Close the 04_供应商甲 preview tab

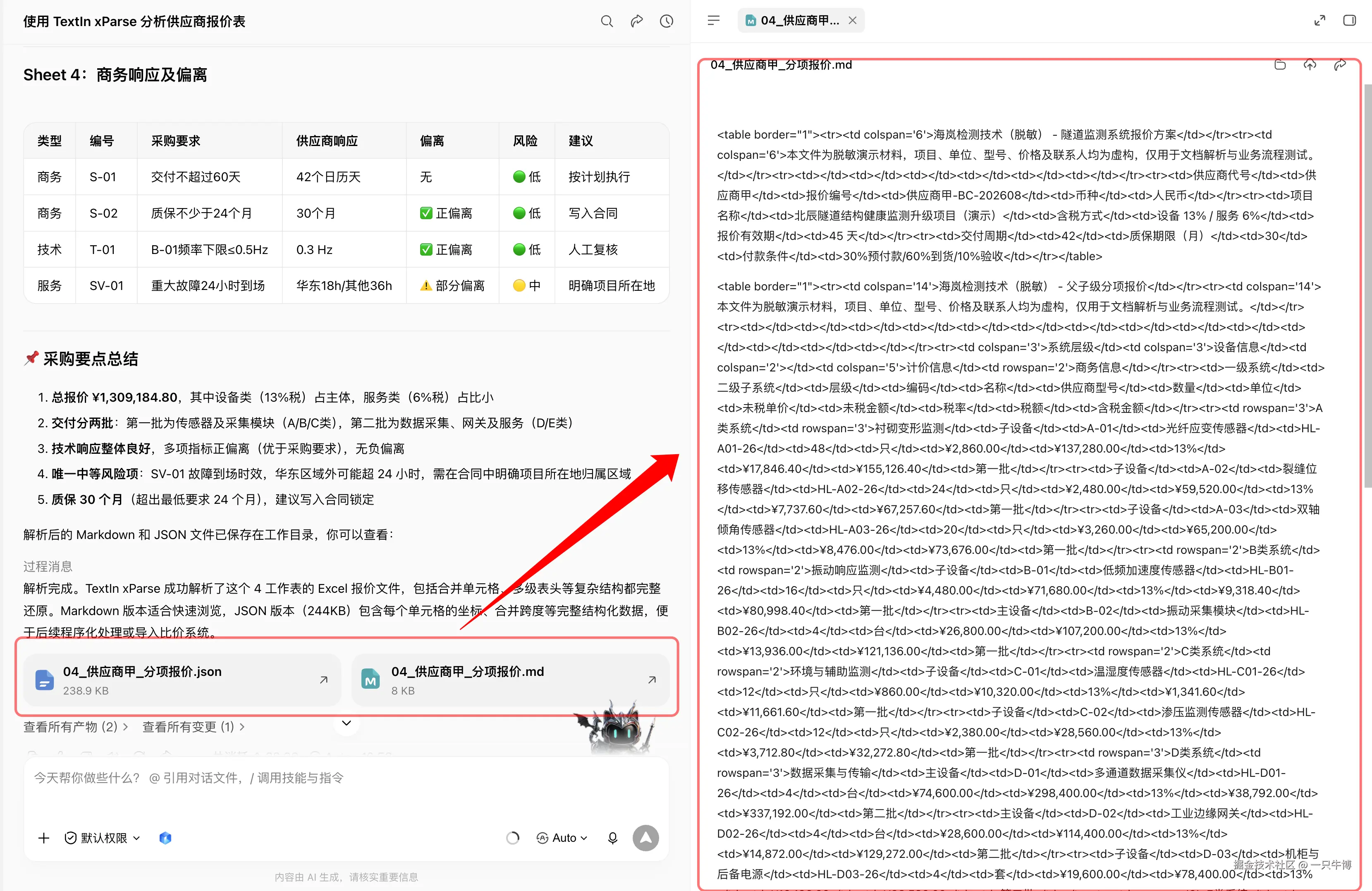tap(852, 21)
